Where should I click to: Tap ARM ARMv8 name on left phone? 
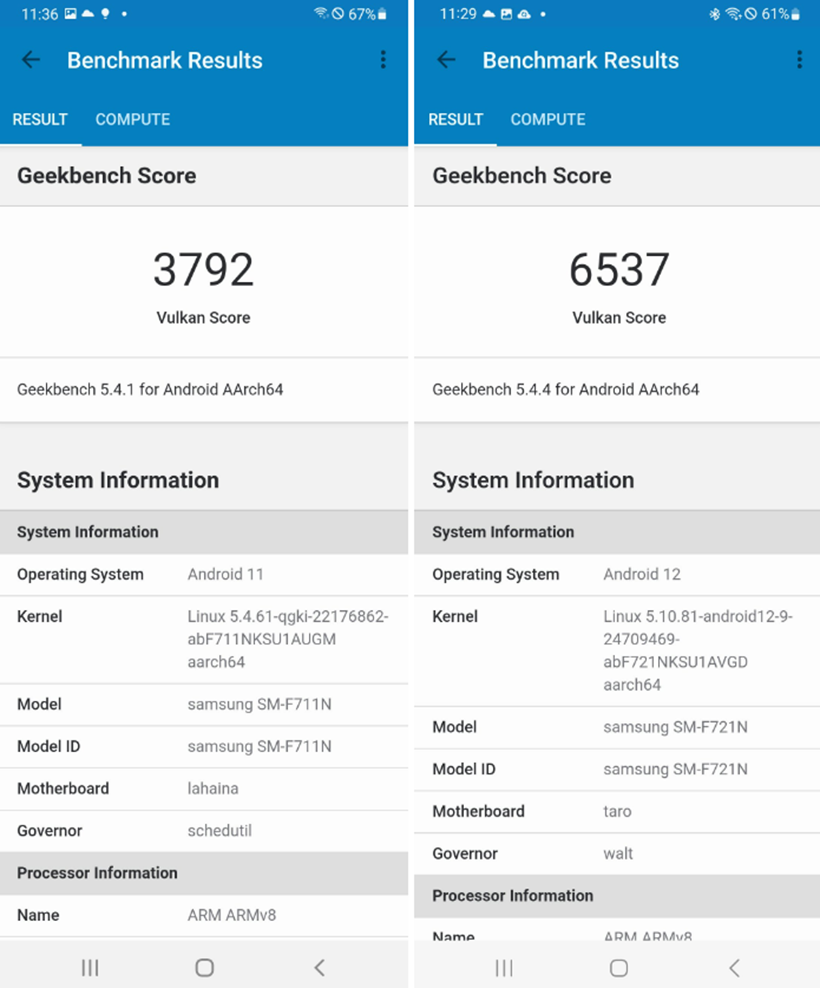pos(231,915)
